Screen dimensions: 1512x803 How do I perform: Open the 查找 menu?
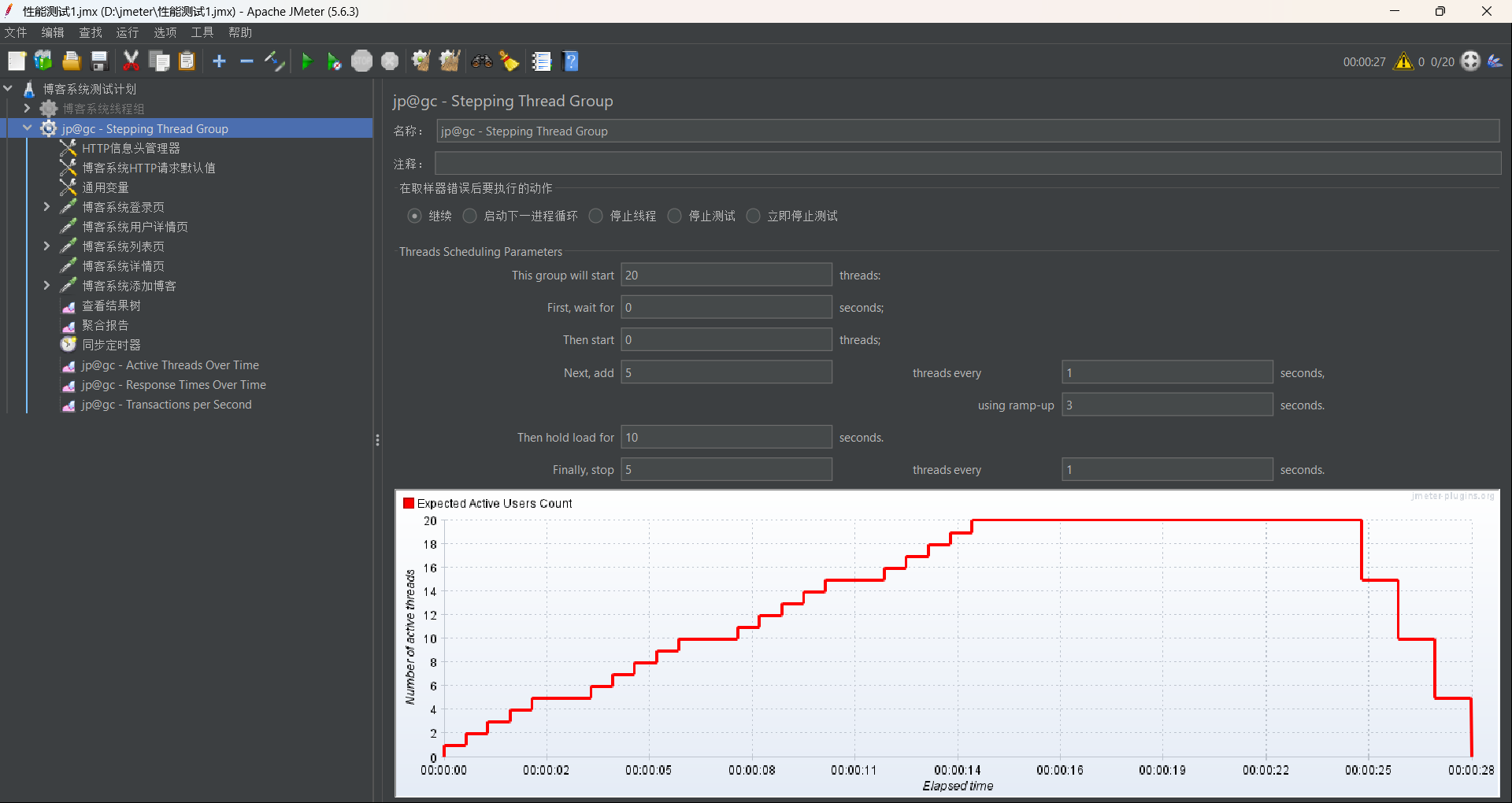click(x=91, y=32)
